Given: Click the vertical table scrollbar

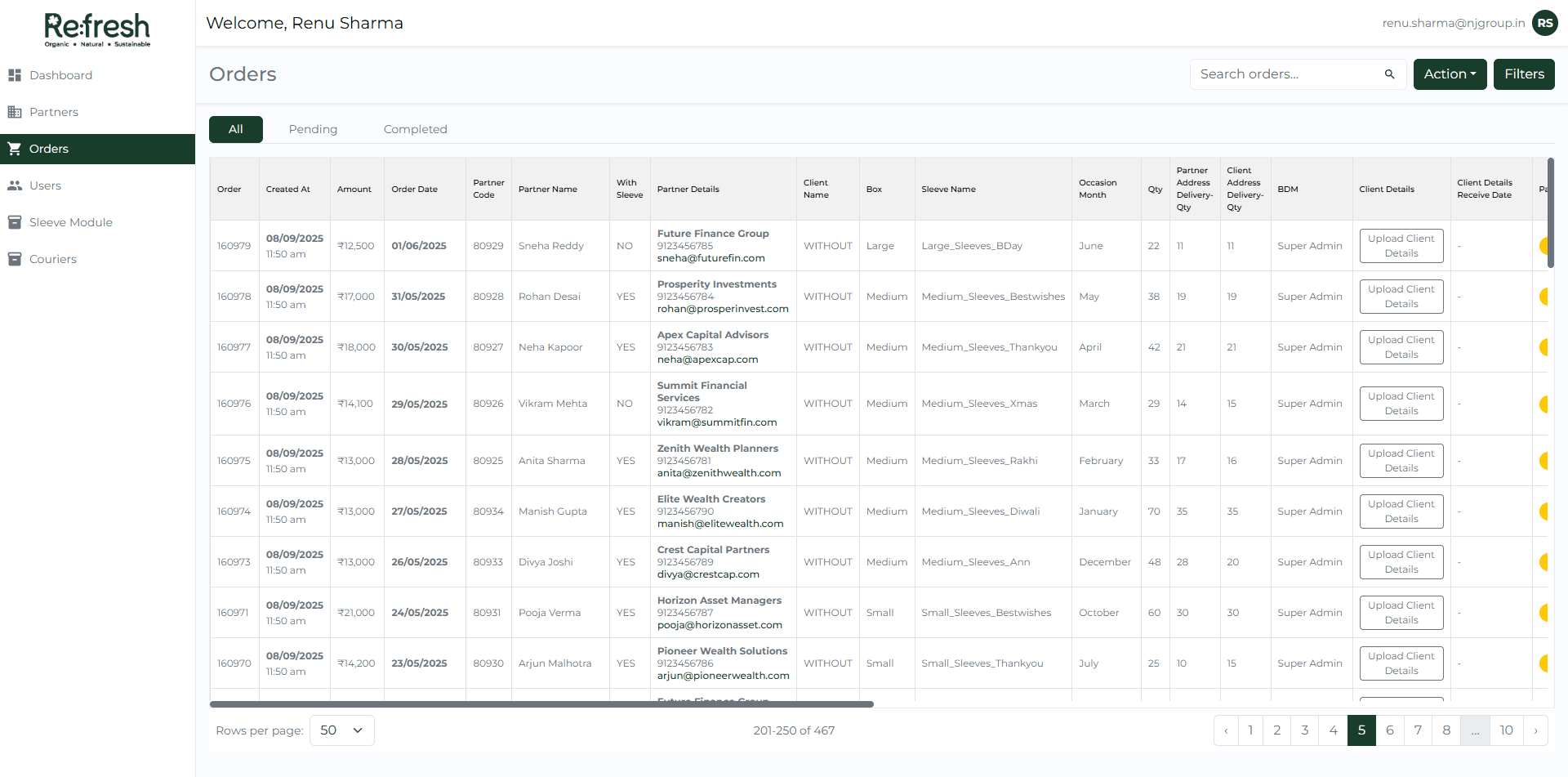Looking at the screenshot, I should pos(1550,212).
